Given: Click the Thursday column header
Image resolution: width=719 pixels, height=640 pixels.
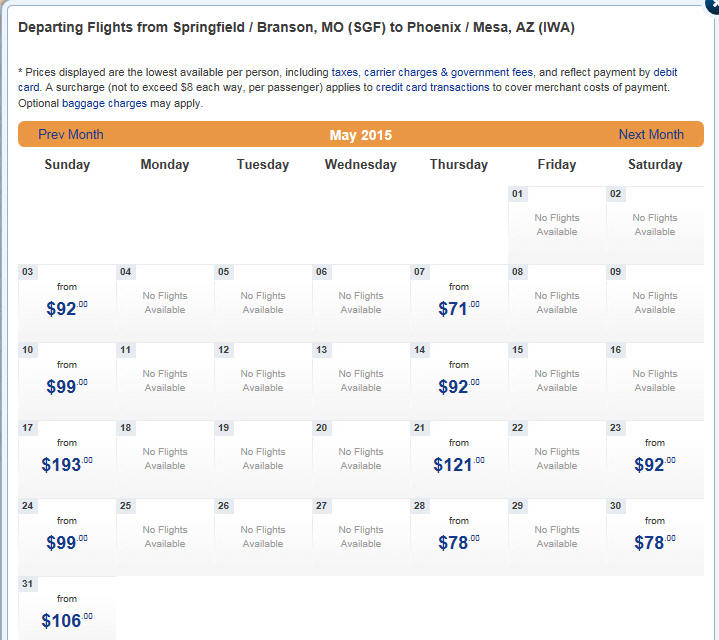Looking at the screenshot, I should click(458, 164).
